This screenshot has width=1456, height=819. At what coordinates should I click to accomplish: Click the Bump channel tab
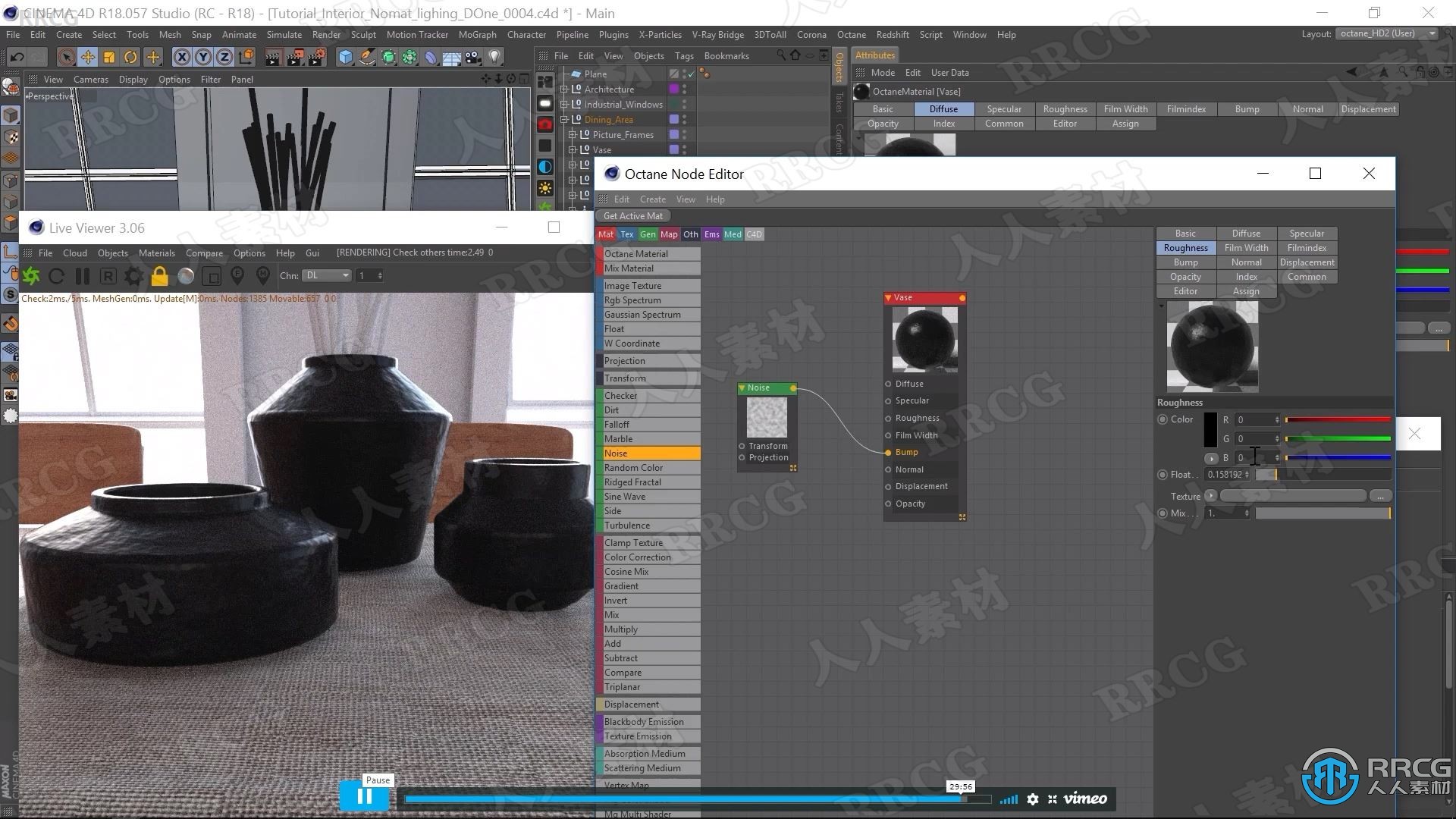[1184, 262]
